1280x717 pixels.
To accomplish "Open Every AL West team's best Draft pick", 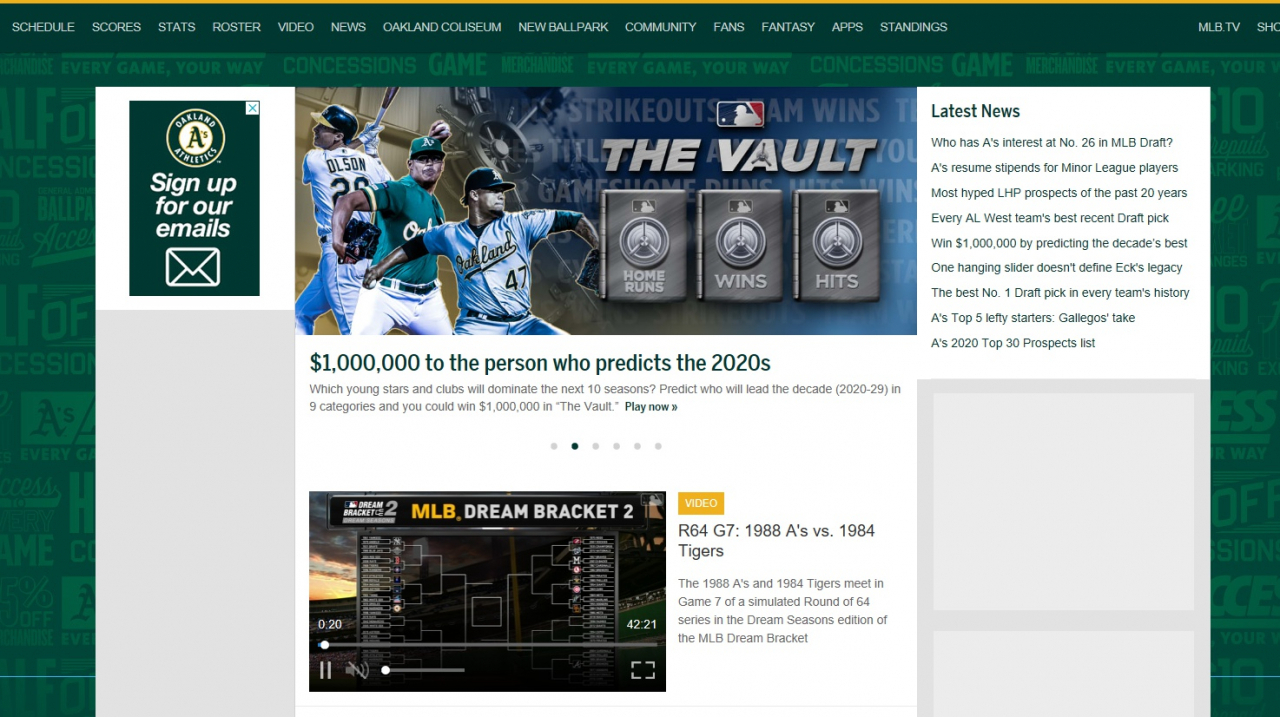I will (1050, 218).
